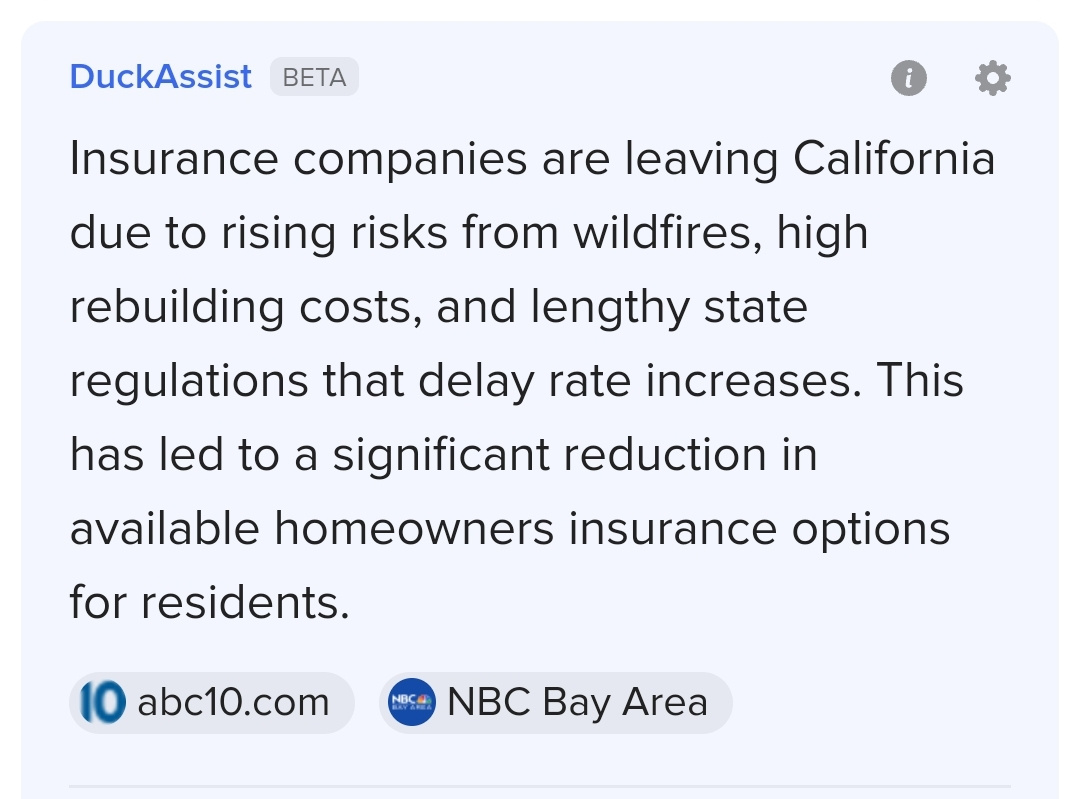Click the word "California" in the answer
1080x799 pixels.
pyautogui.click(x=894, y=159)
